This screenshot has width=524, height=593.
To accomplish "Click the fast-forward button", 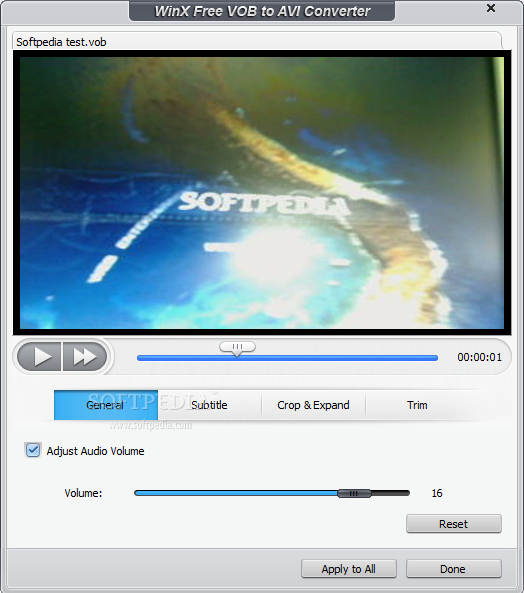I will click(85, 357).
